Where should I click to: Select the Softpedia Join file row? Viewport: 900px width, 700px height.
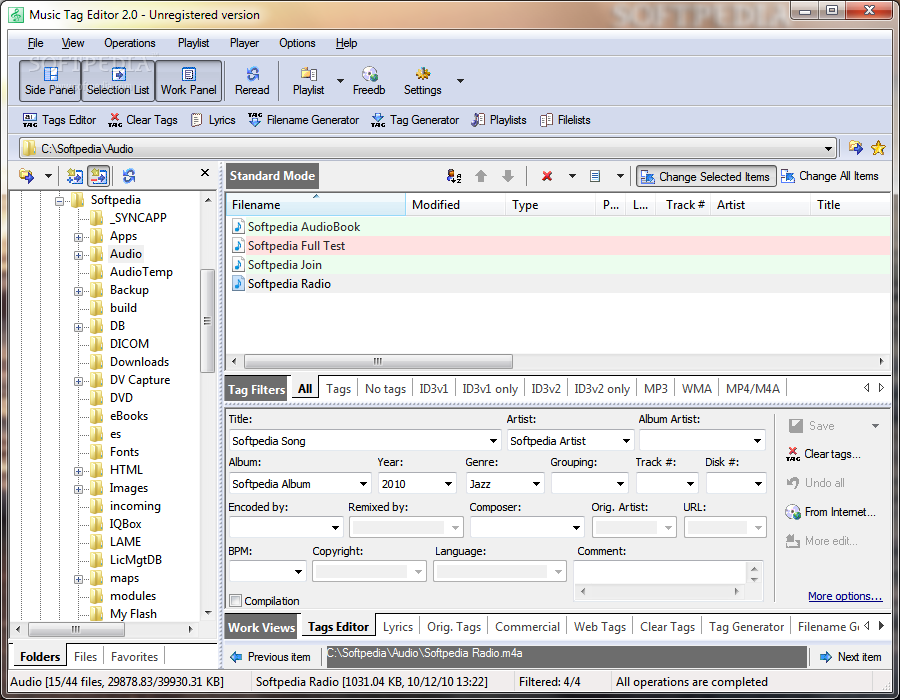tap(558, 265)
